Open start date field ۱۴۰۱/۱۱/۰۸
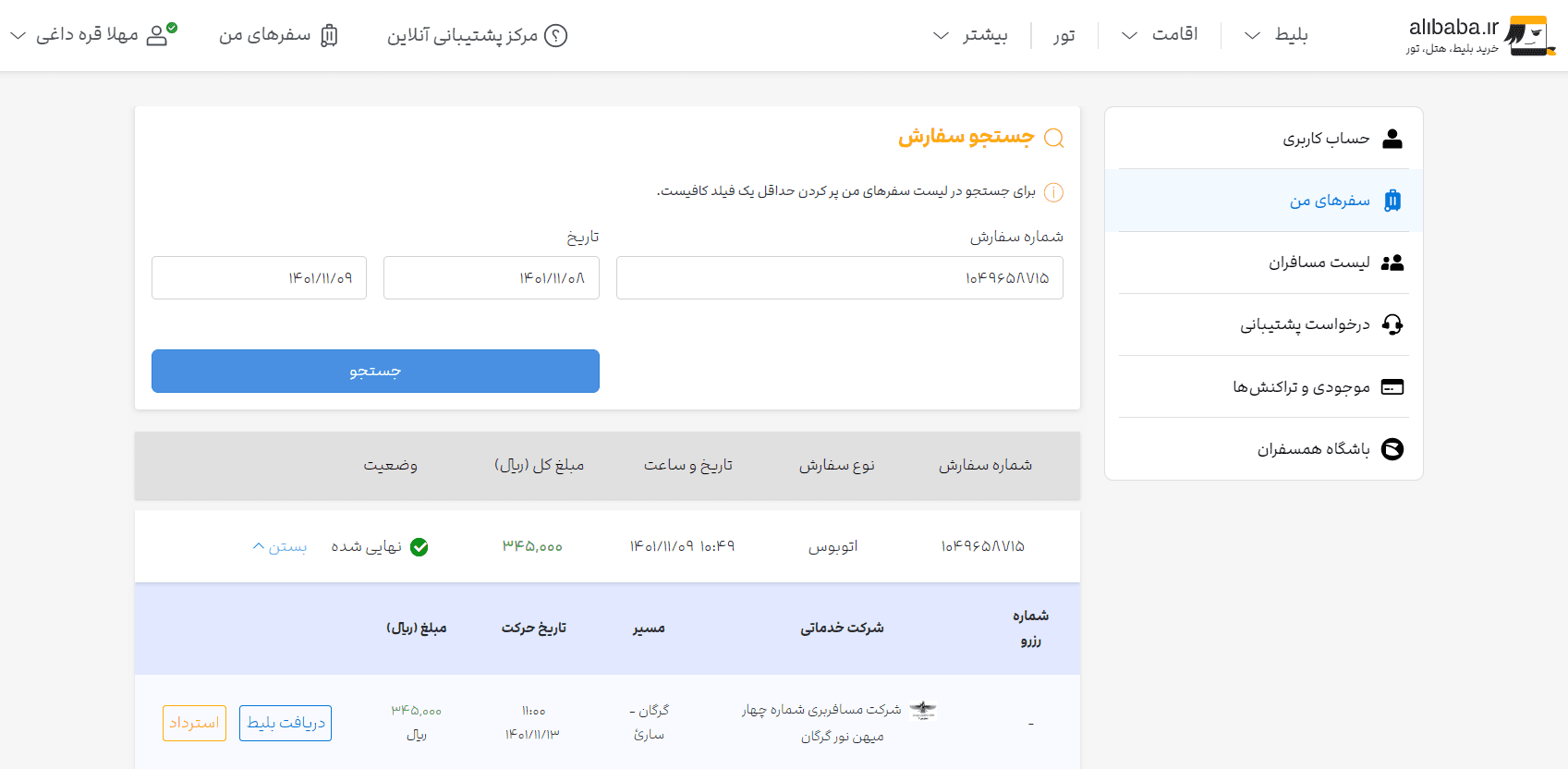The width and height of the screenshot is (1568, 769). coord(492,278)
